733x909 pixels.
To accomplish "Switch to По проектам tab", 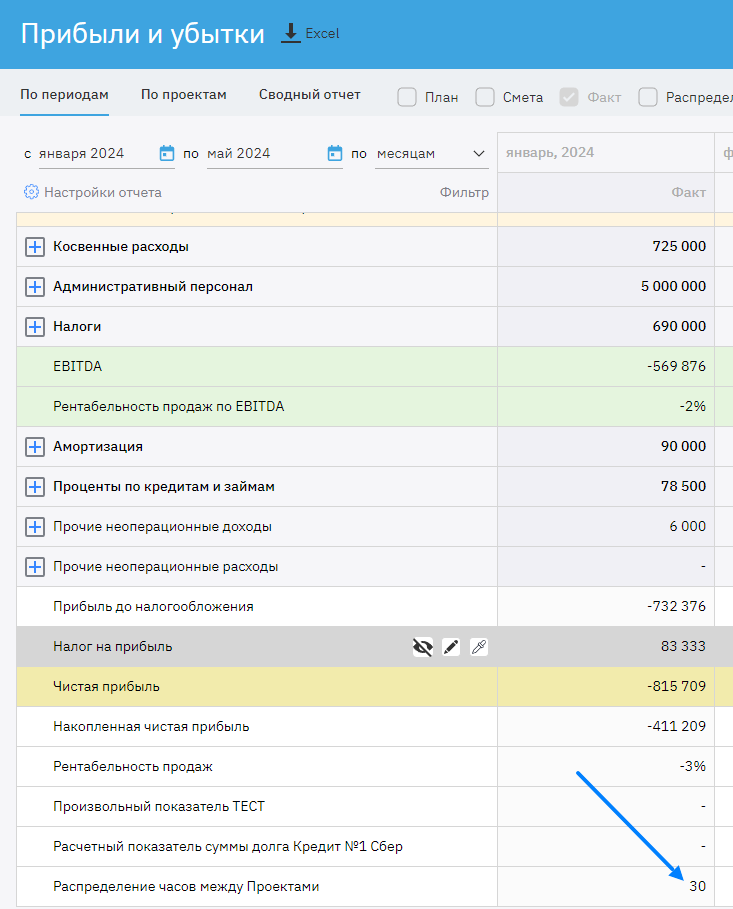I will 183,95.
